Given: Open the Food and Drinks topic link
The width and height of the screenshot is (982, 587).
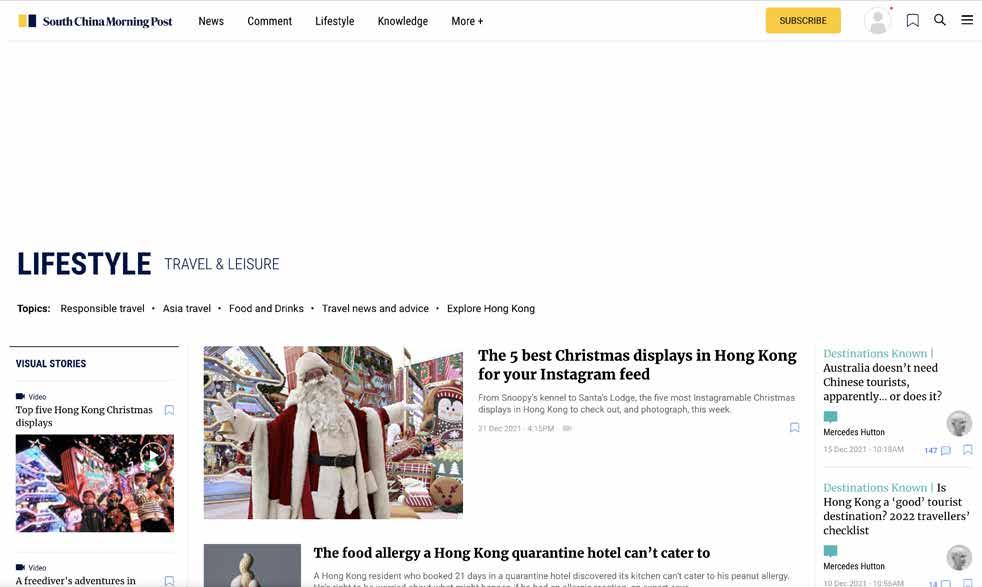Looking at the screenshot, I should pos(266,308).
